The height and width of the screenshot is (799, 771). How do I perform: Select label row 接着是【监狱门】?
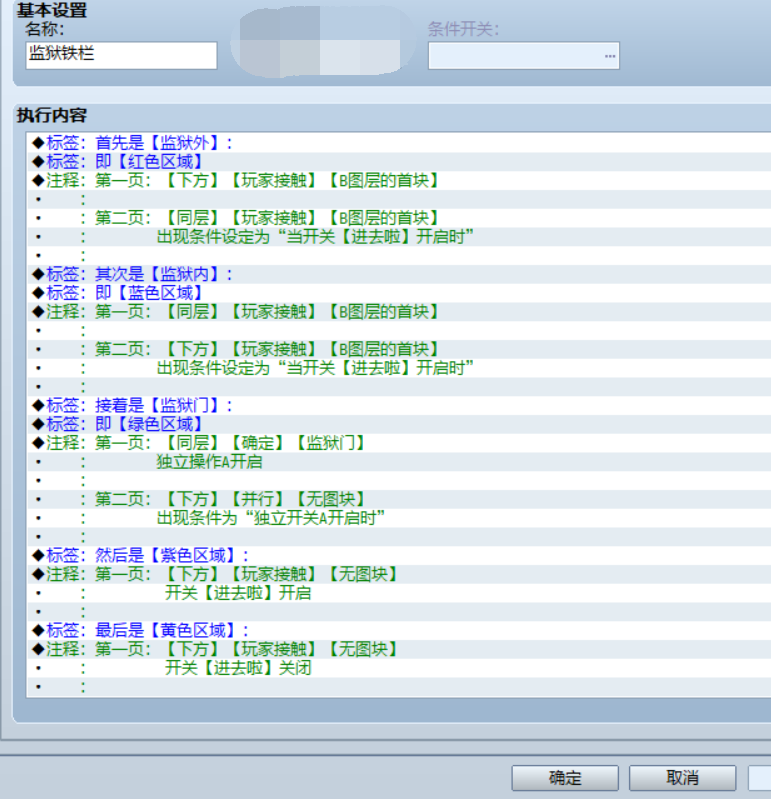coord(399,406)
